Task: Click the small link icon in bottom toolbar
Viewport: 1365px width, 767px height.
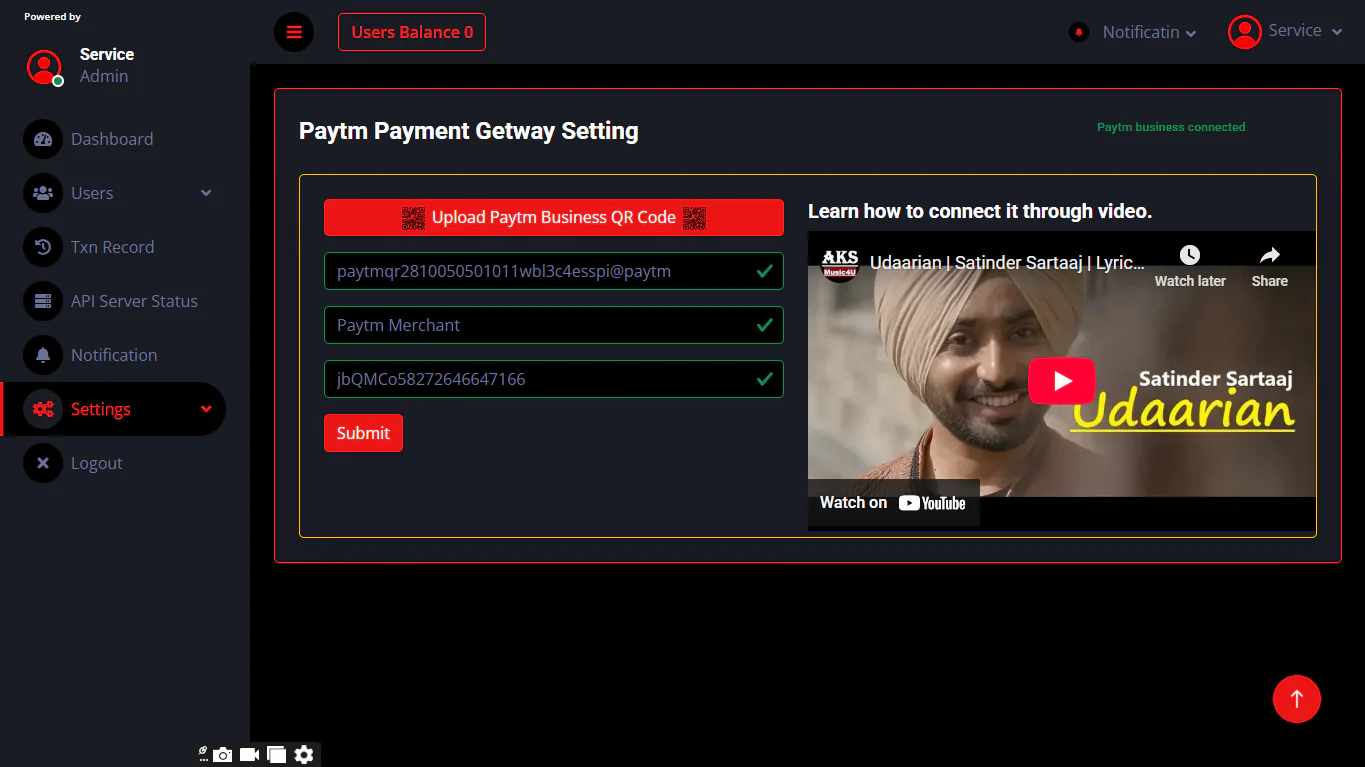Action: pyautogui.click(x=203, y=752)
